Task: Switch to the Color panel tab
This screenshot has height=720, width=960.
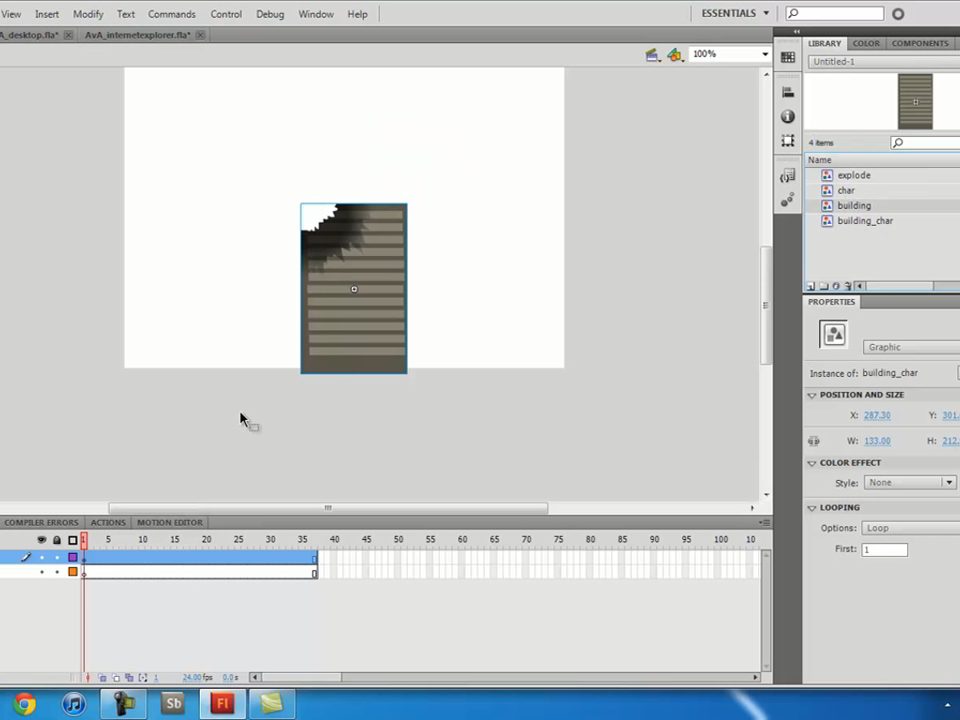Action: pos(866,43)
